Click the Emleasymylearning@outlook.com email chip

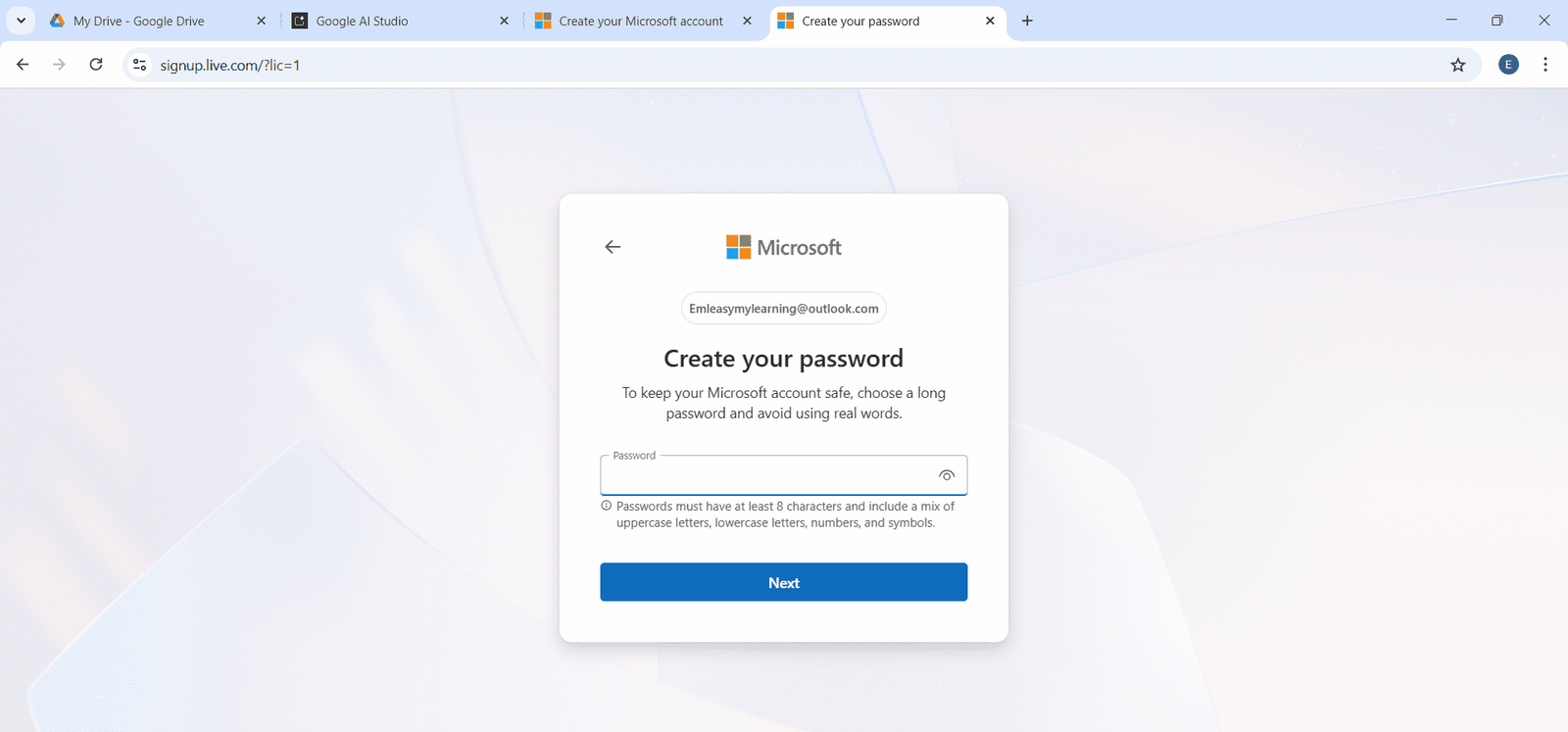pos(783,309)
